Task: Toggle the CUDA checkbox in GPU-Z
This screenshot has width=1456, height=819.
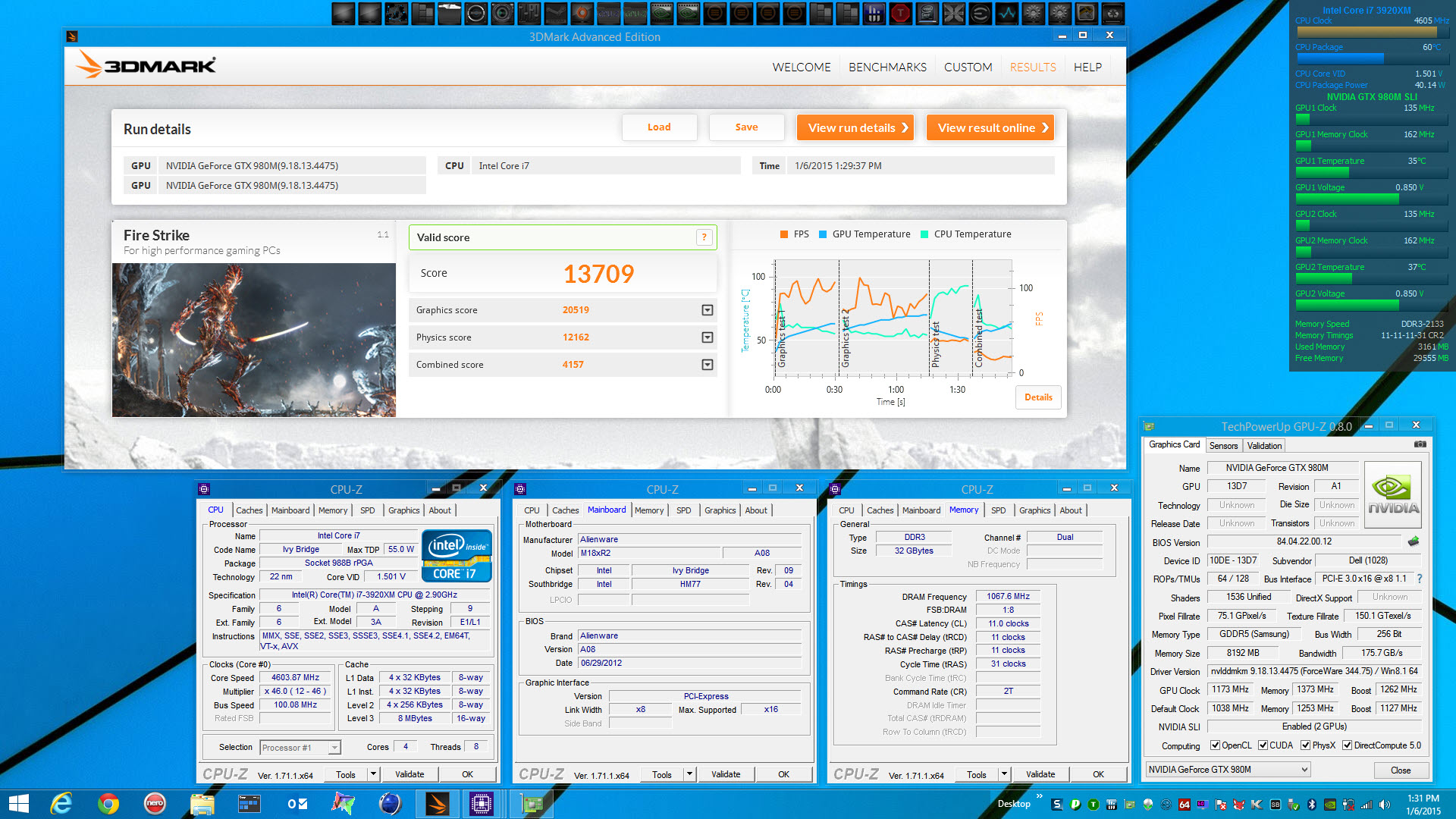Action: coord(1263,745)
